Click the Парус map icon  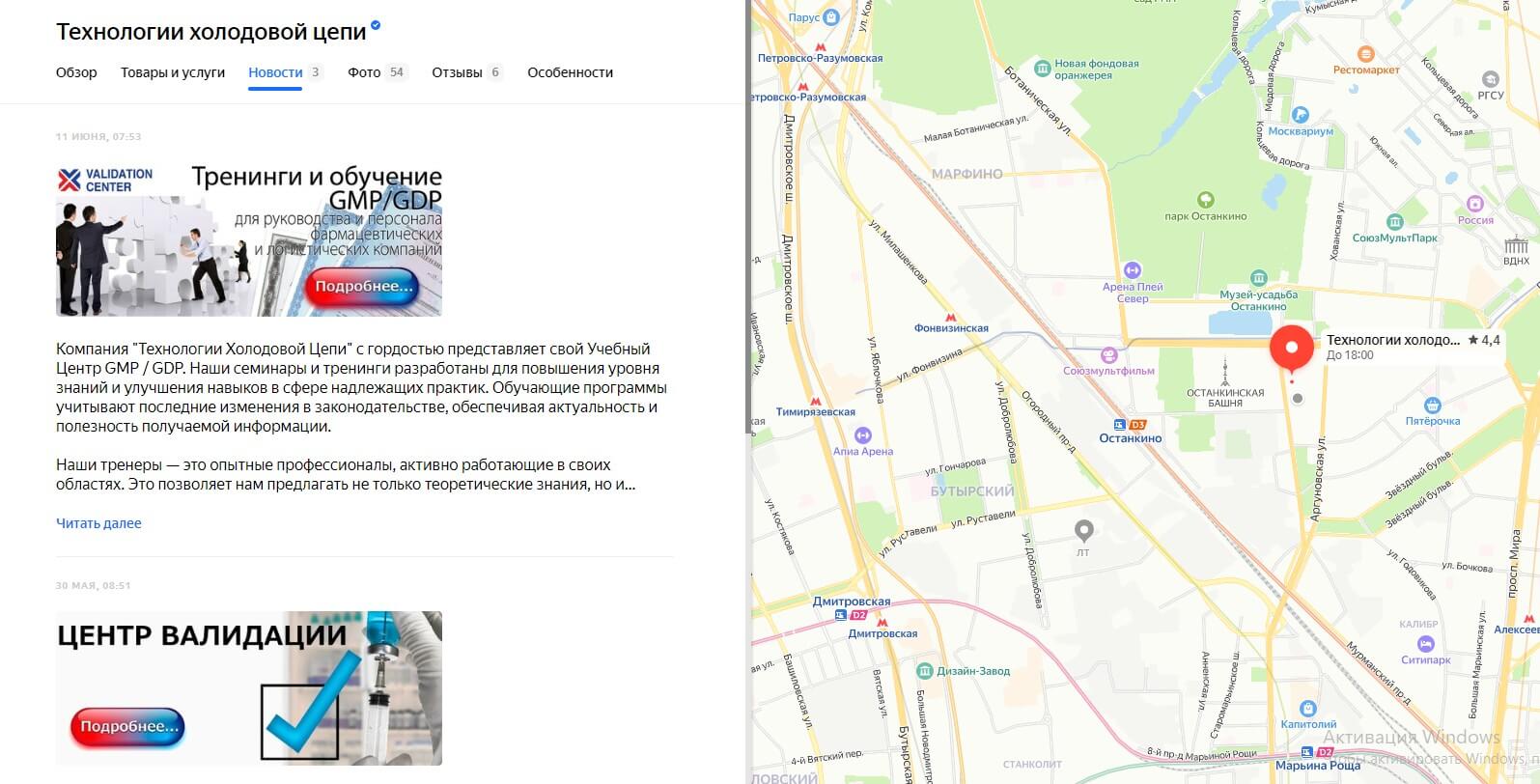(831, 17)
